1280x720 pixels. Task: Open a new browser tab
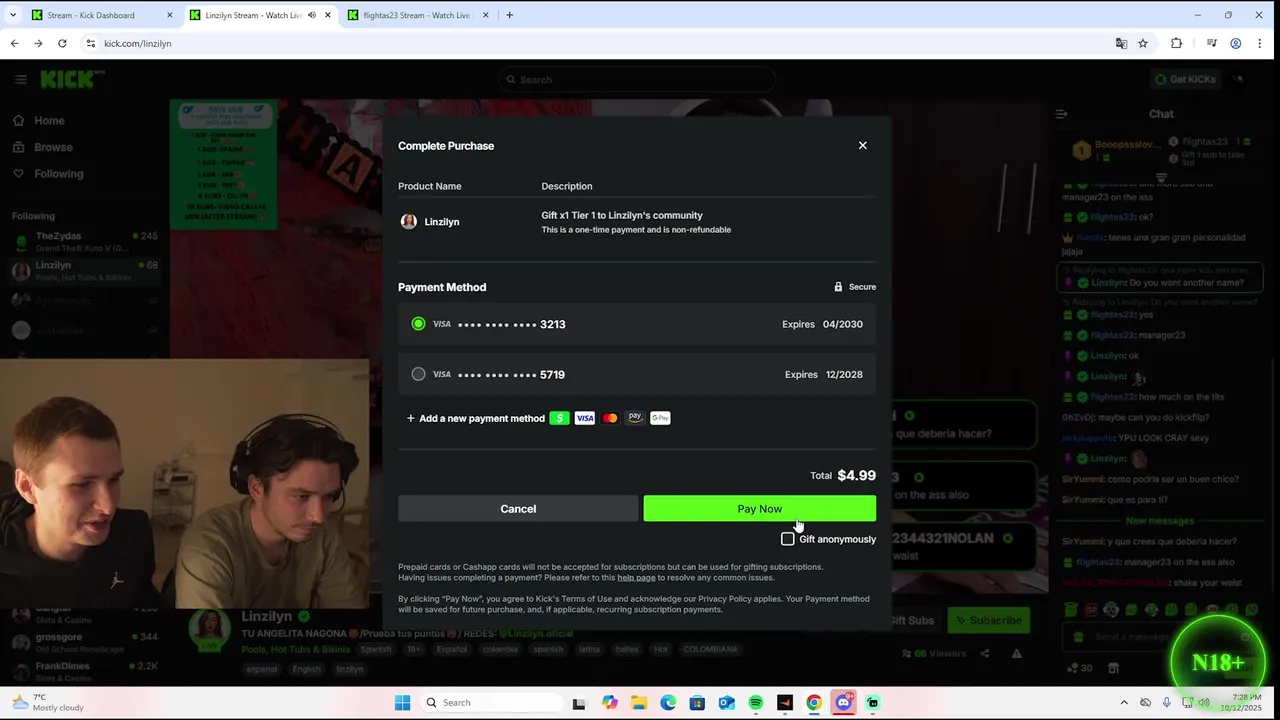509,15
